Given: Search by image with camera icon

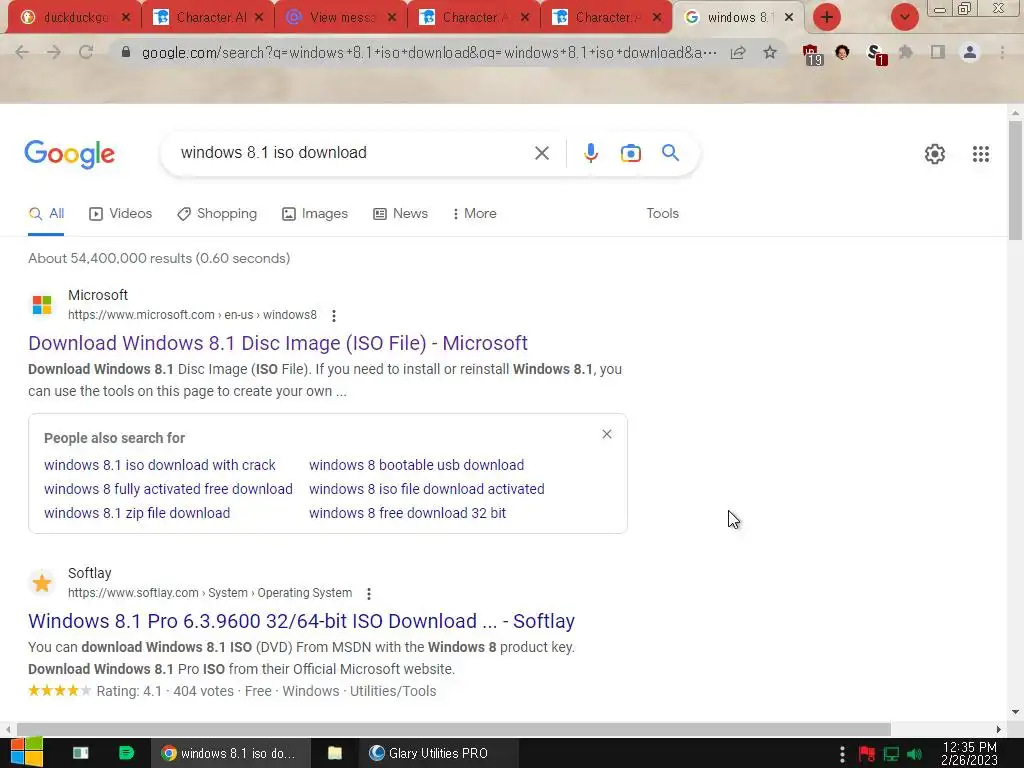Looking at the screenshot, I should pyautogui.click(x=630, y=153).
